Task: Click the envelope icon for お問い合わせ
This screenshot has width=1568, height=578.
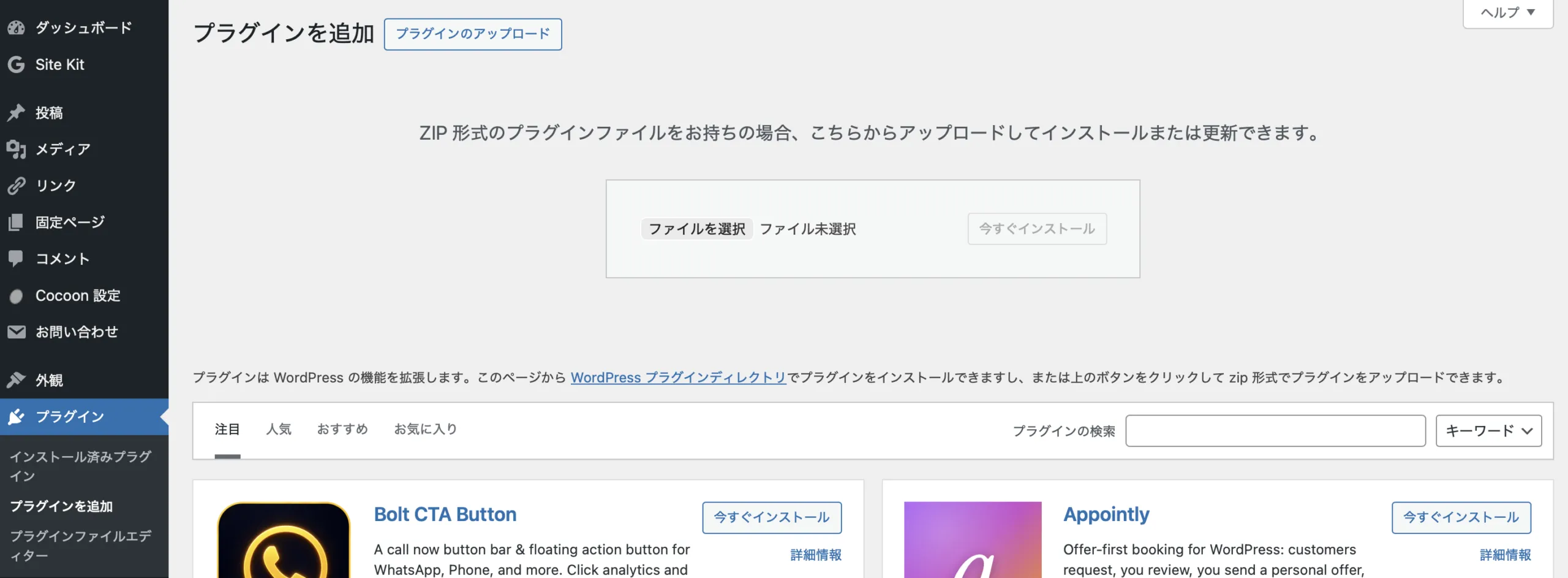Action: point(16,332)
